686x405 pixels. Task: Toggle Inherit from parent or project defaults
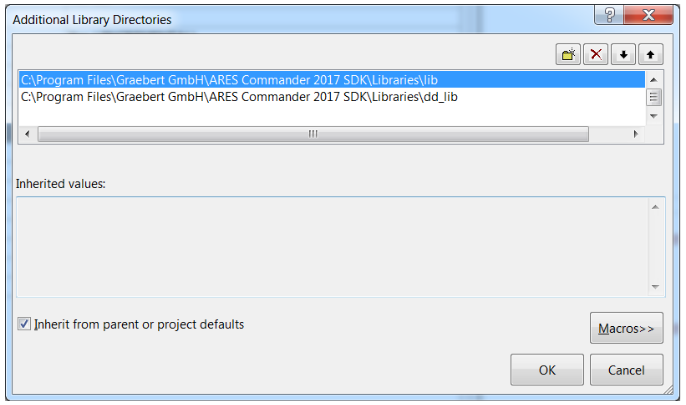[x=24, y=324]
